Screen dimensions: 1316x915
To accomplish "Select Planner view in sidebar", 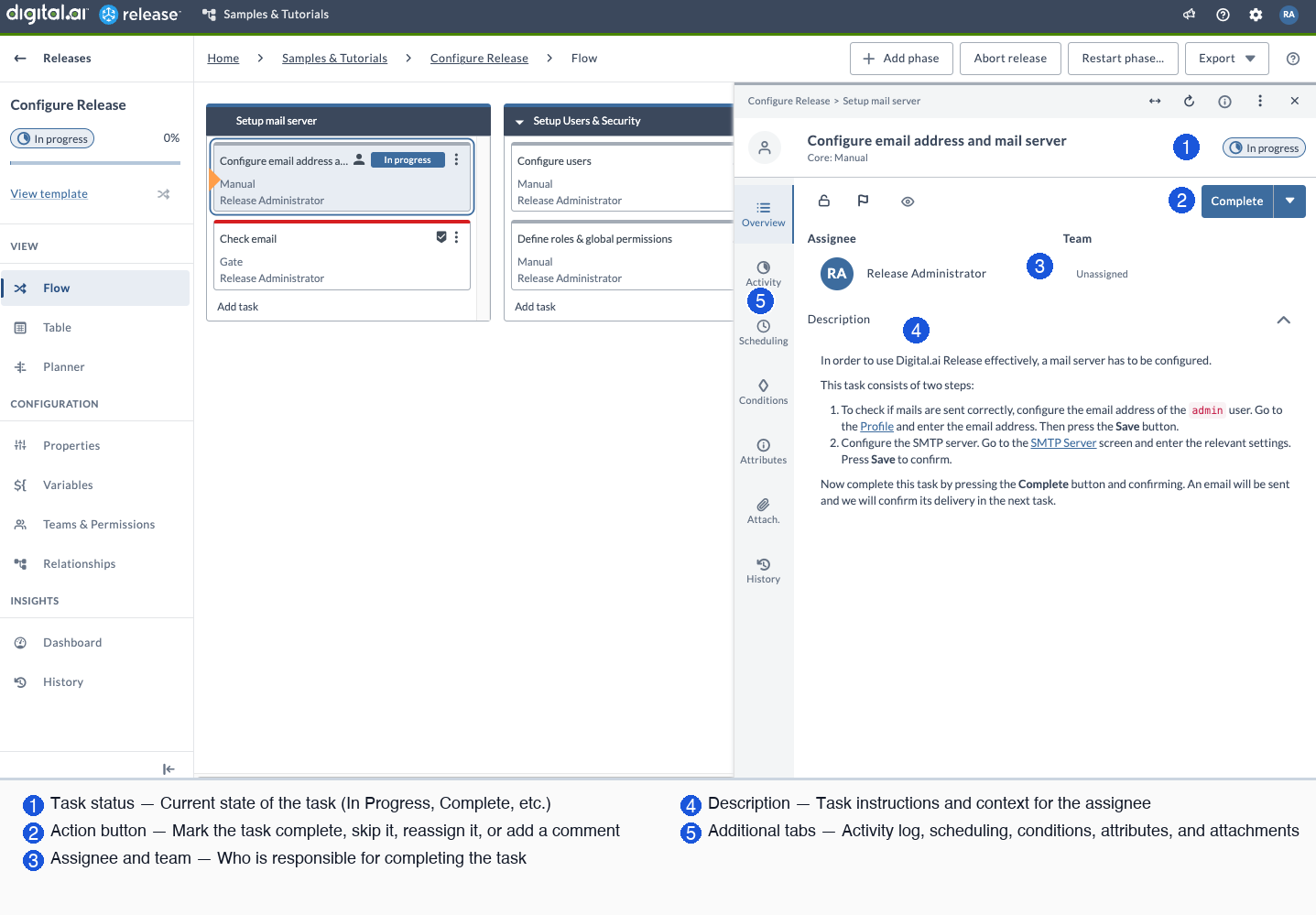I will pos(95,366).
